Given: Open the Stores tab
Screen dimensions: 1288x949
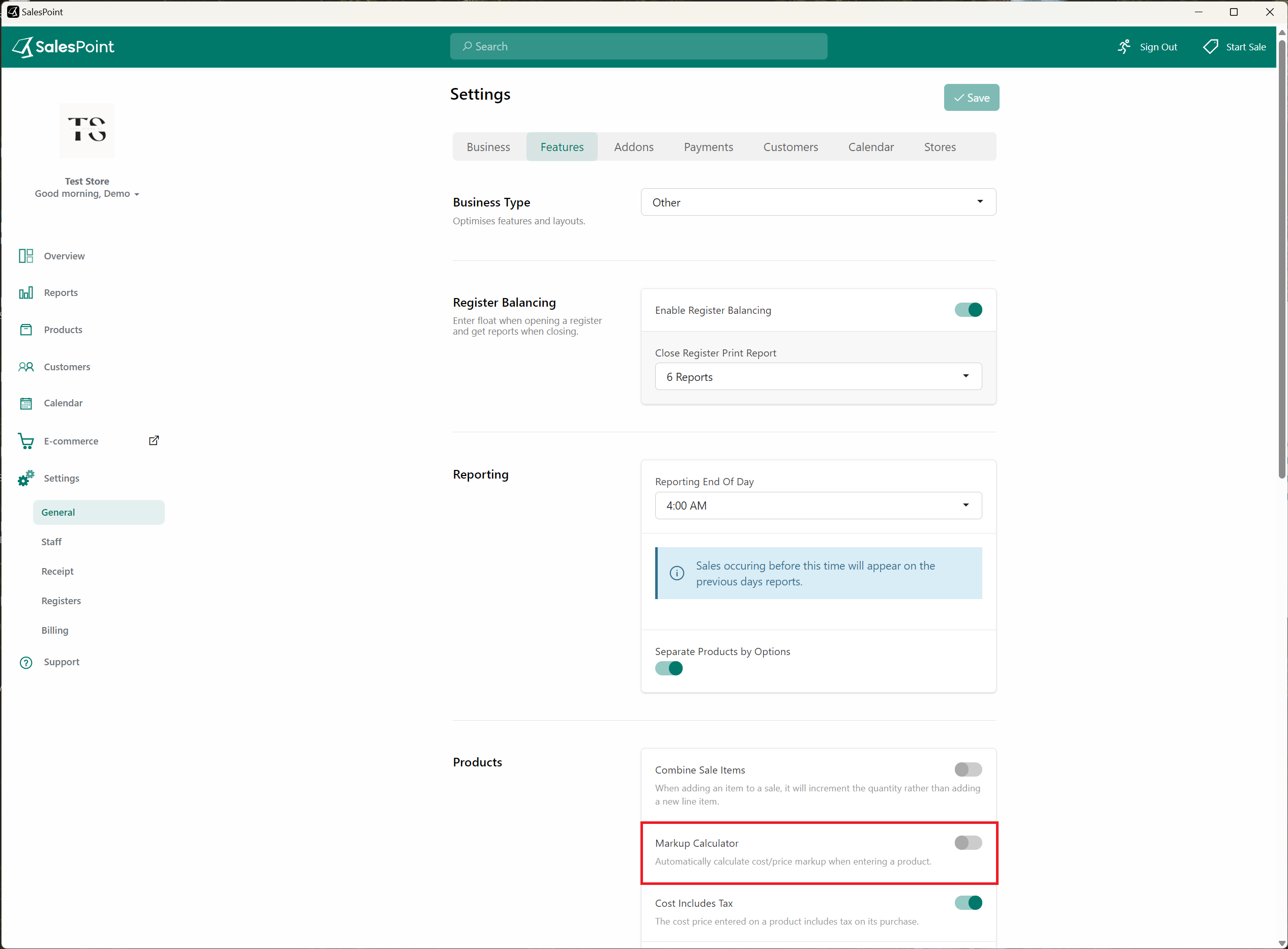Looking at the screenshot, I should [940, 147].
